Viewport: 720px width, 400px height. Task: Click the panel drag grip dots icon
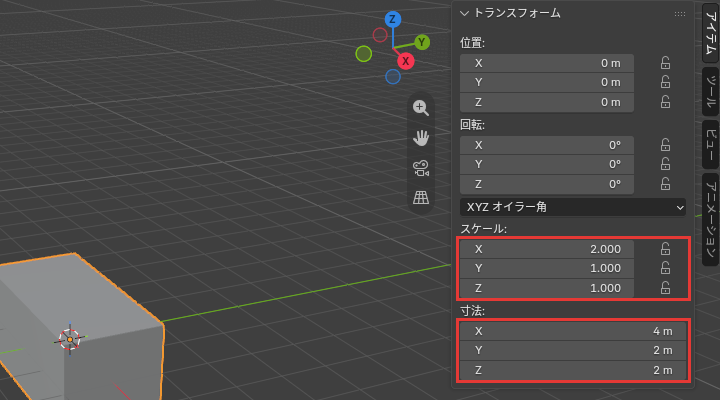point(680,14)
